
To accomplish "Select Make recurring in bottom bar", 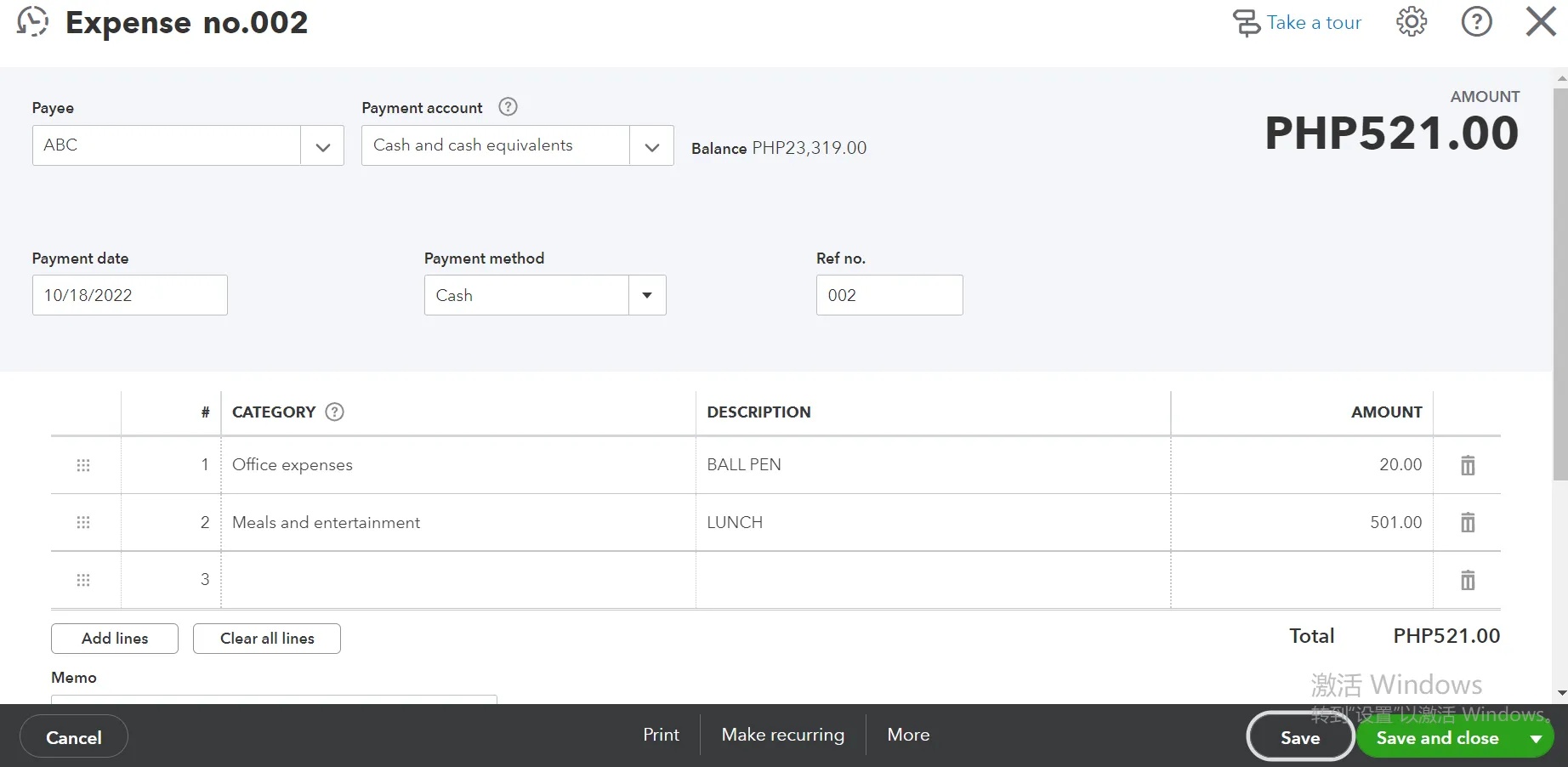I will point(783,735).
